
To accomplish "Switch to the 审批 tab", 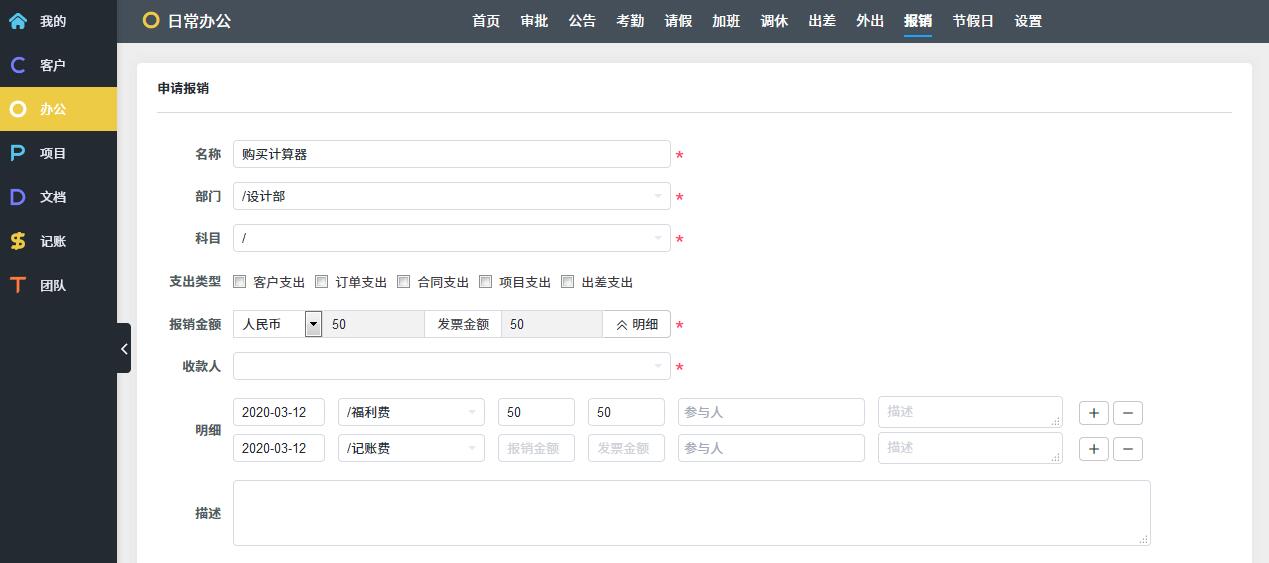I will [x=534, y=21].
